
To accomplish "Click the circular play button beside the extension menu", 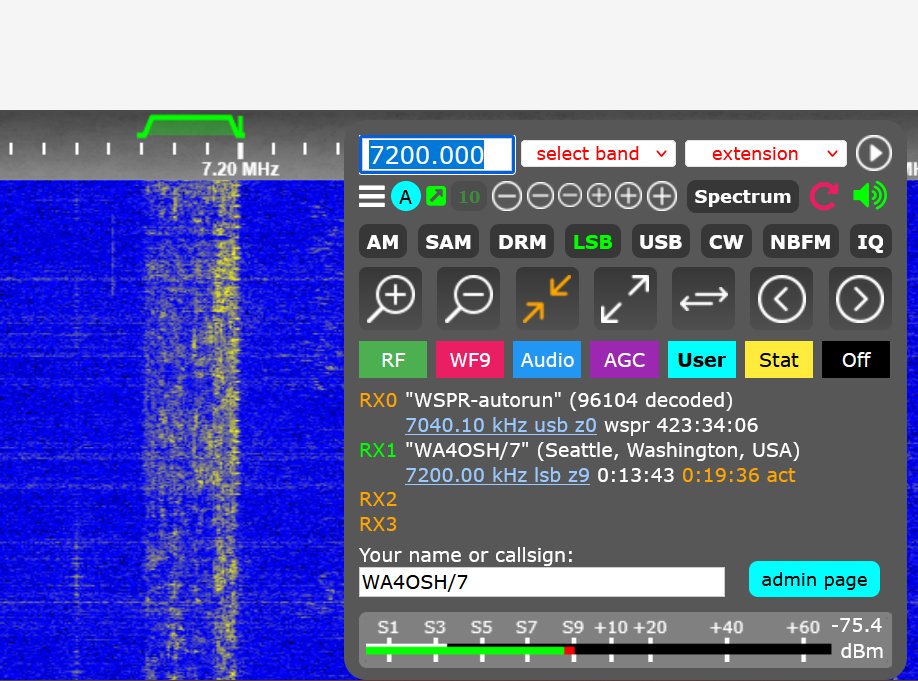I will 874,153.
